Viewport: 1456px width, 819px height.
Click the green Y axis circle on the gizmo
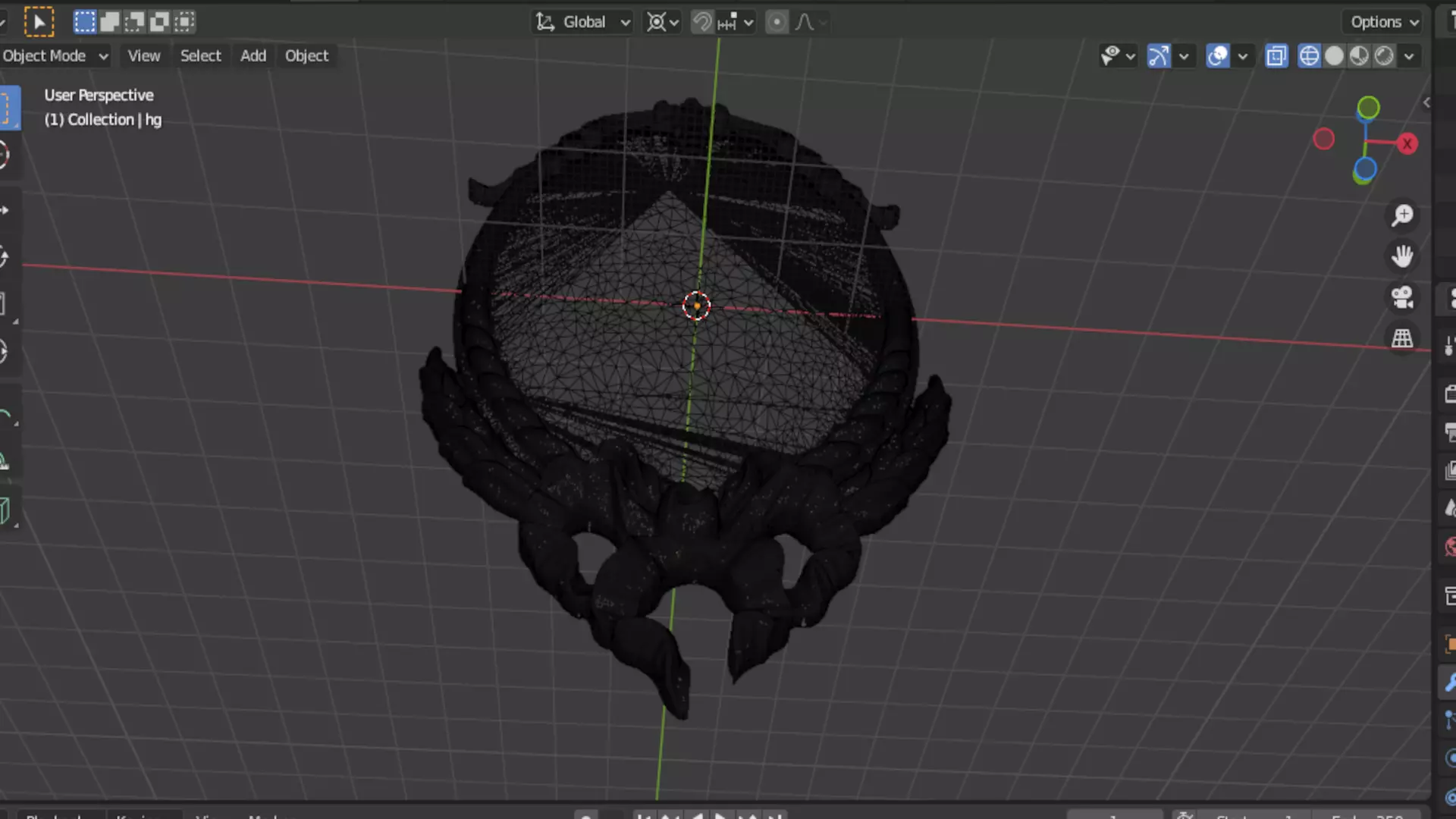pos(1368,108)
